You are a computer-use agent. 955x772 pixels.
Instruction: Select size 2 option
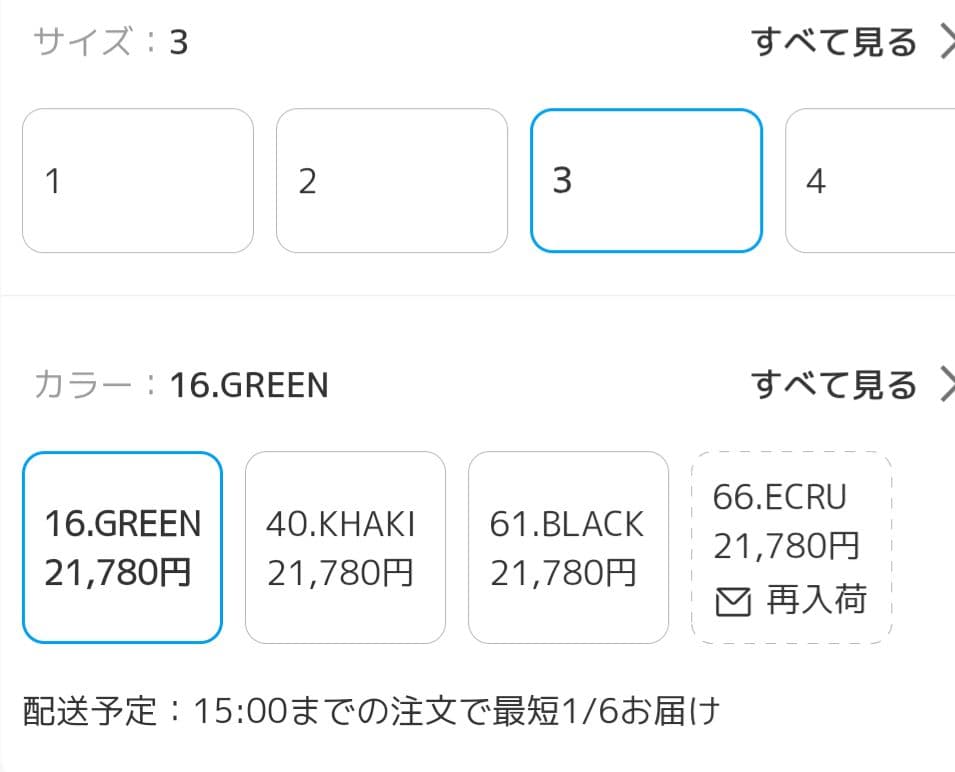[x=392, y=181]
